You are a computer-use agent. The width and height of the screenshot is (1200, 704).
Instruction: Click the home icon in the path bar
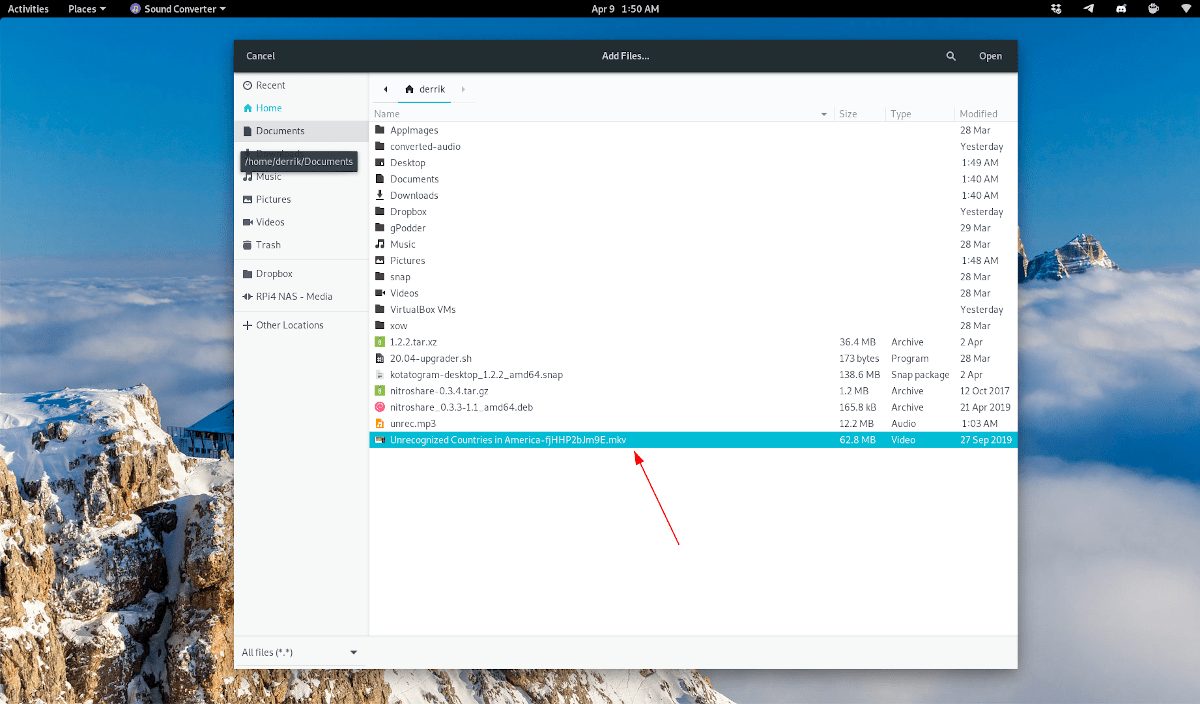409,88
